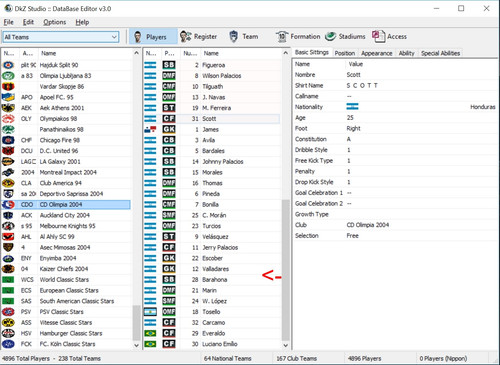Select the Hajduk Split 90 team logo
Viewport: 500px width, 365px height.
[x=8, y=65]
